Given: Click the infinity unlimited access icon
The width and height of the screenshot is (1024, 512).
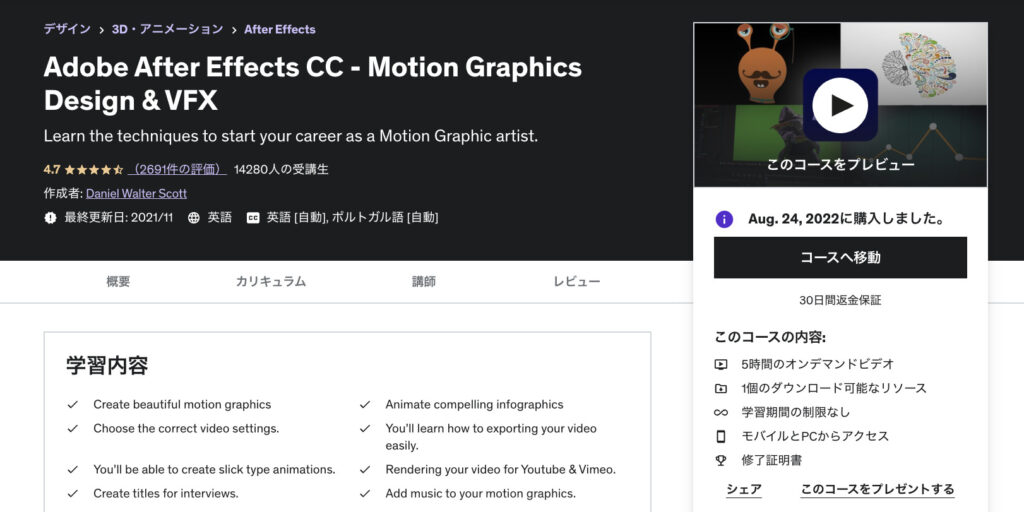Looking at the screenshot, I should point(721,413).
